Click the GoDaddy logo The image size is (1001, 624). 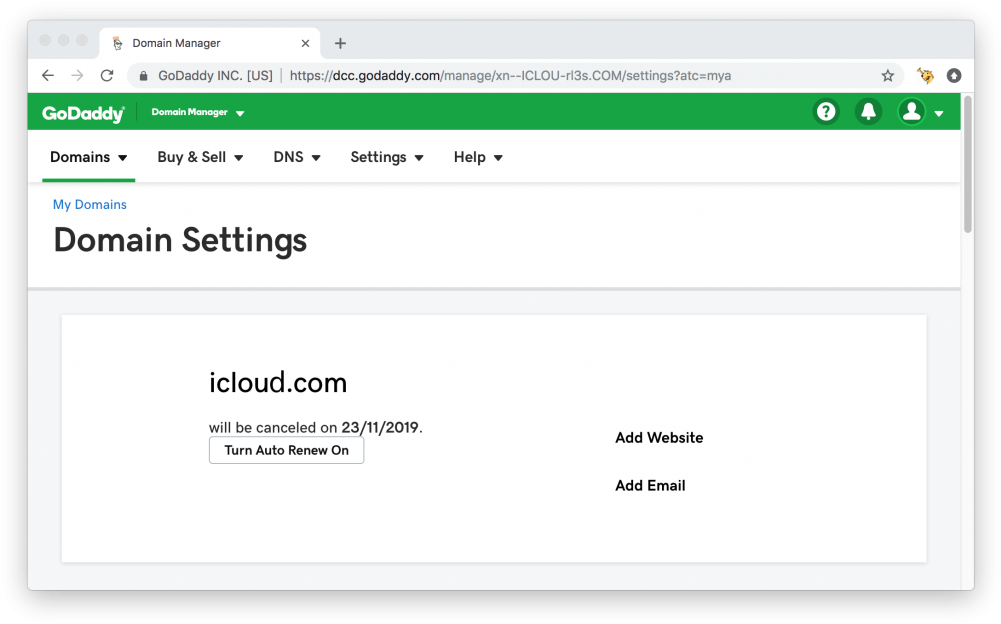(x=82, y=112)
